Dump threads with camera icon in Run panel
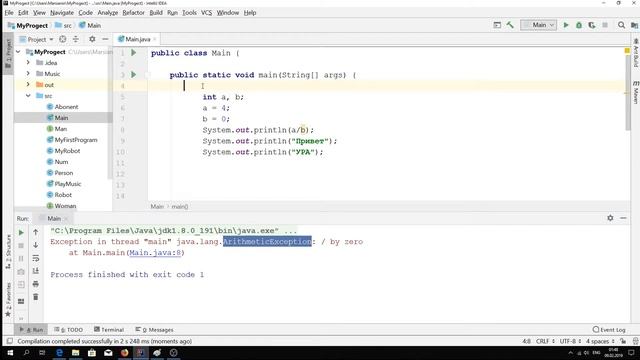 pos(21,272)
